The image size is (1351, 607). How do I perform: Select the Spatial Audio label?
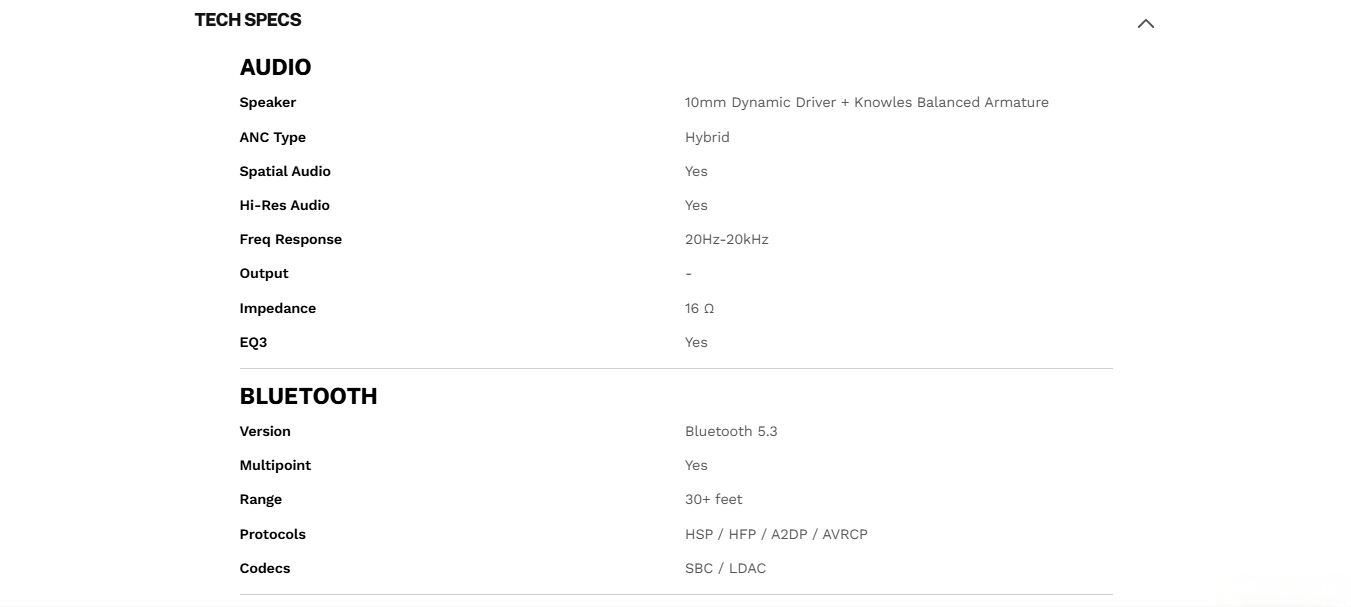click(285, 171)
